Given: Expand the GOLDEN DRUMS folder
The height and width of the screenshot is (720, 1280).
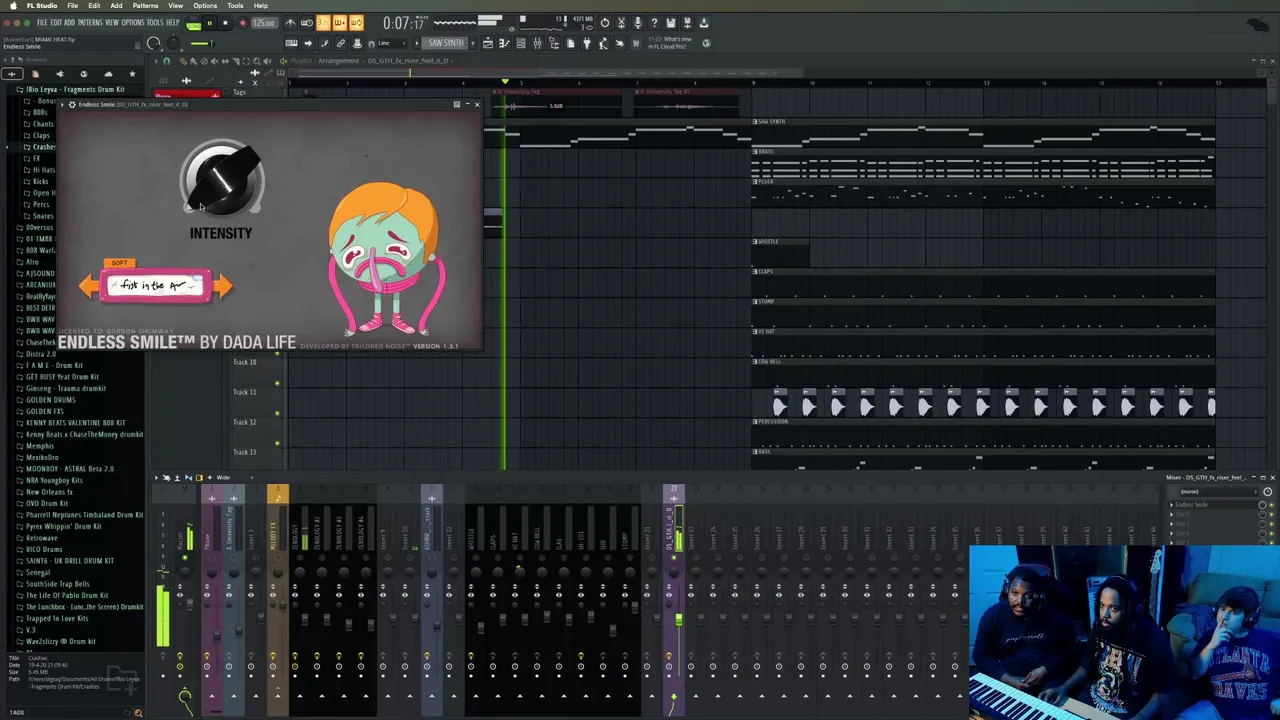Looking at the screenshot, I should 50,400.
